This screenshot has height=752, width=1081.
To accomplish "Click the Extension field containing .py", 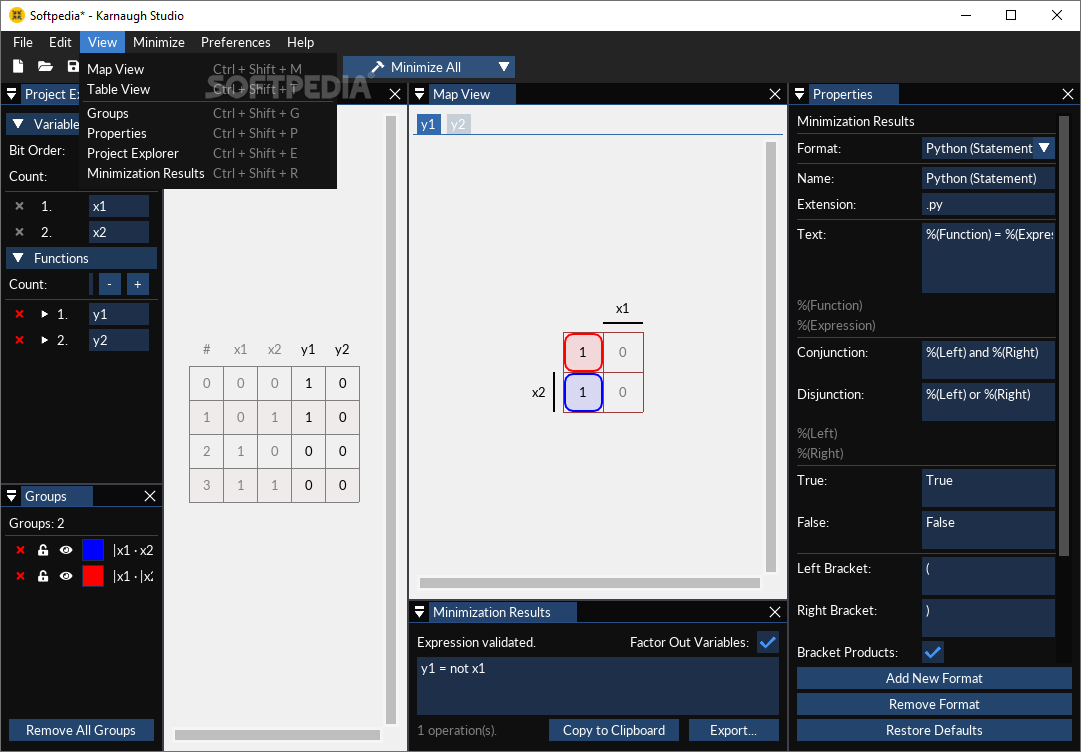I will pyautogui.click(x=988, y=205).
